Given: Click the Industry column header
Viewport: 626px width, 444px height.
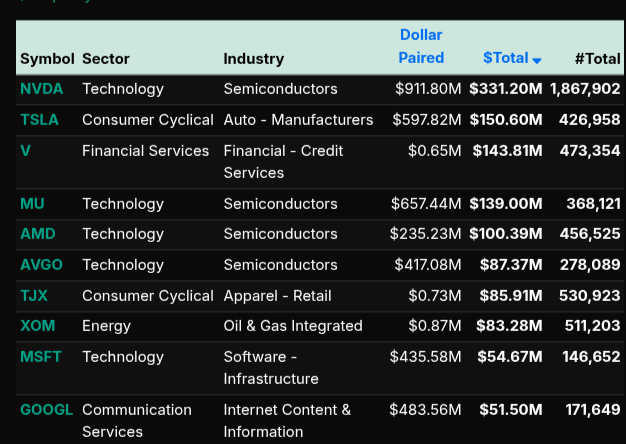Looking at the screenshot, I should coord(254,59).
